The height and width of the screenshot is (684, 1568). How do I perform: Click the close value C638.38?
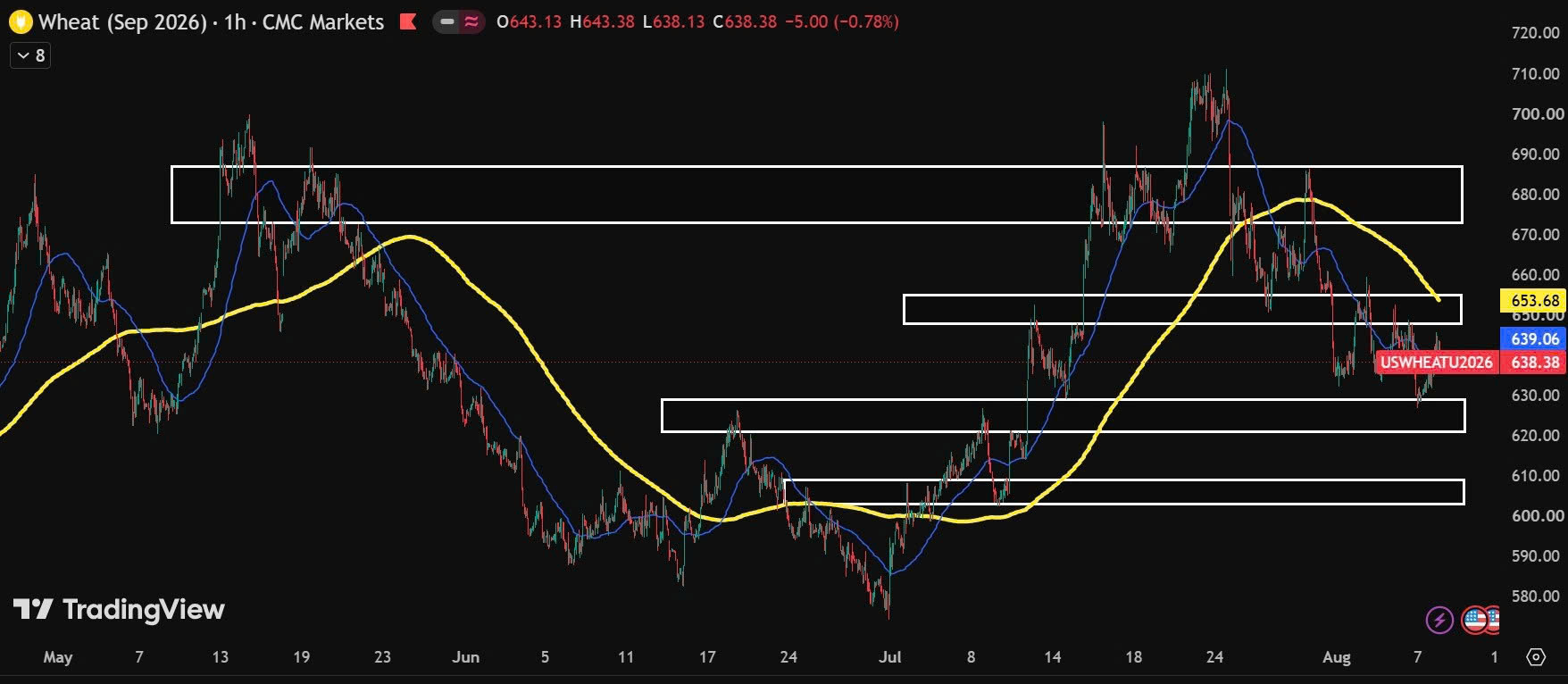(x=745, y=21)
